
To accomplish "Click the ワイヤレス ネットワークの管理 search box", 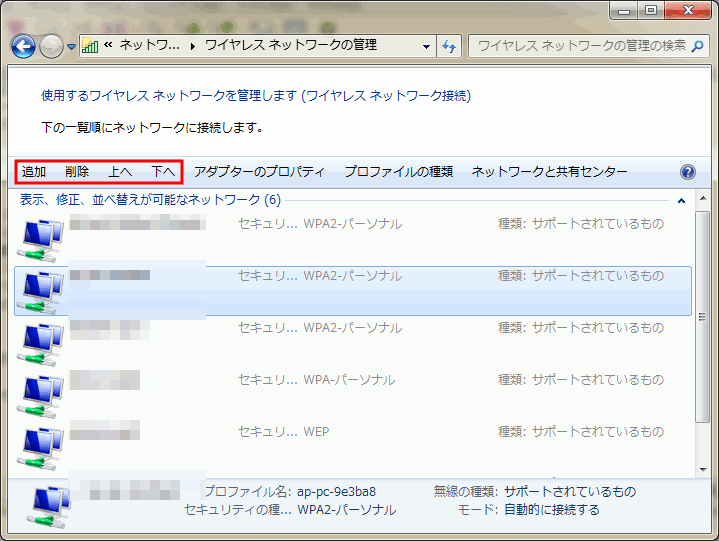I will pyautogui.click(x=578, y=46).
